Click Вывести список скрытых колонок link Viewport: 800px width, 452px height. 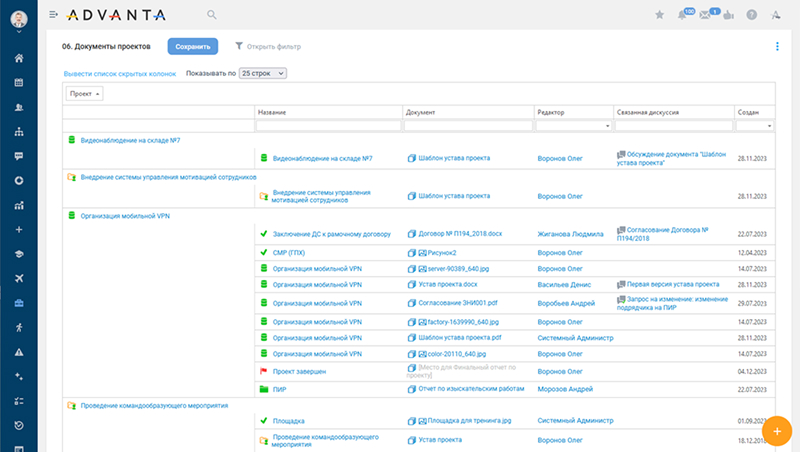[x=119, y=73]
